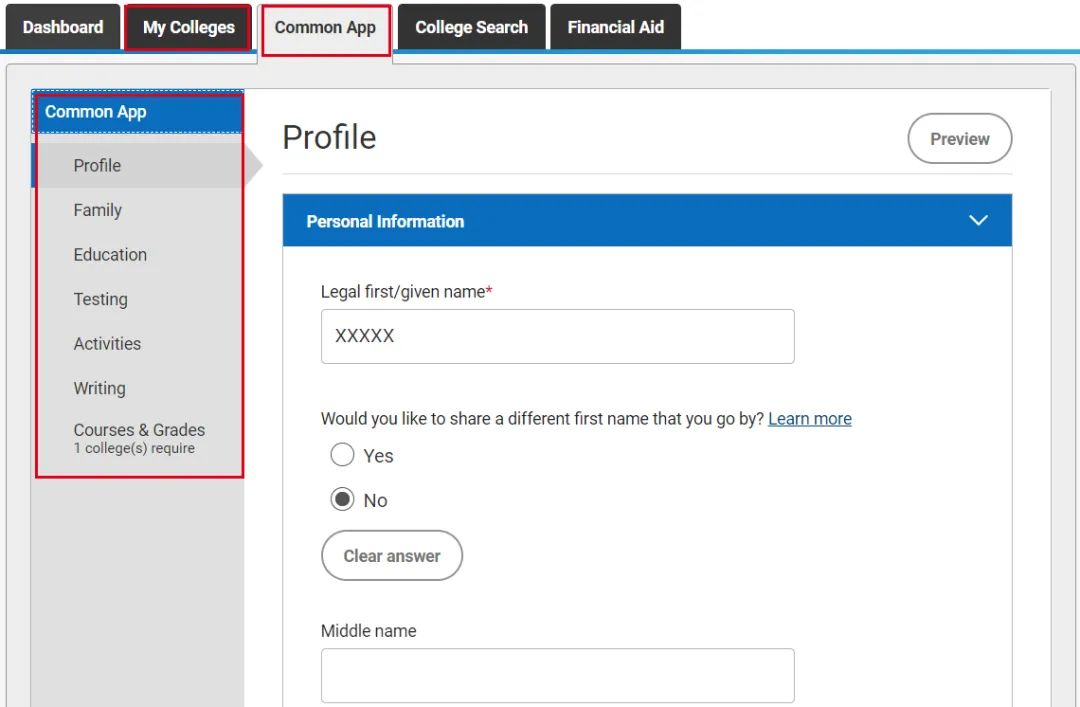Navigate to Education in the sidebar

tap(110, 255)
